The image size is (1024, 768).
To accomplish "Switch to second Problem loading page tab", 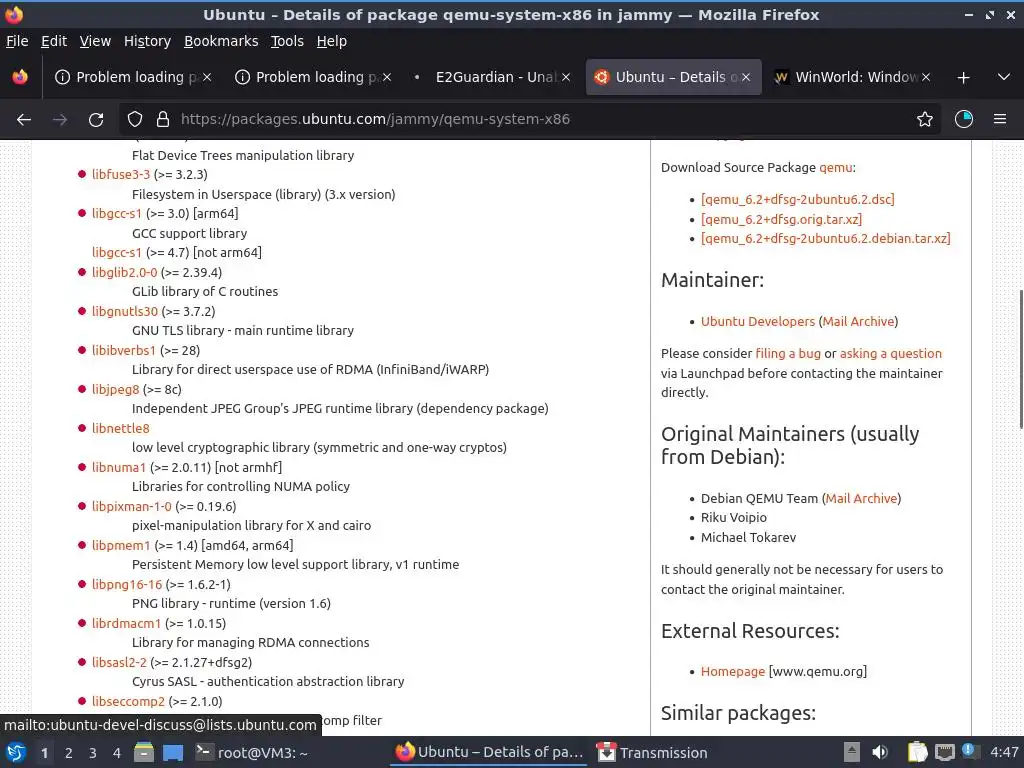I will [x=313, y=77].
